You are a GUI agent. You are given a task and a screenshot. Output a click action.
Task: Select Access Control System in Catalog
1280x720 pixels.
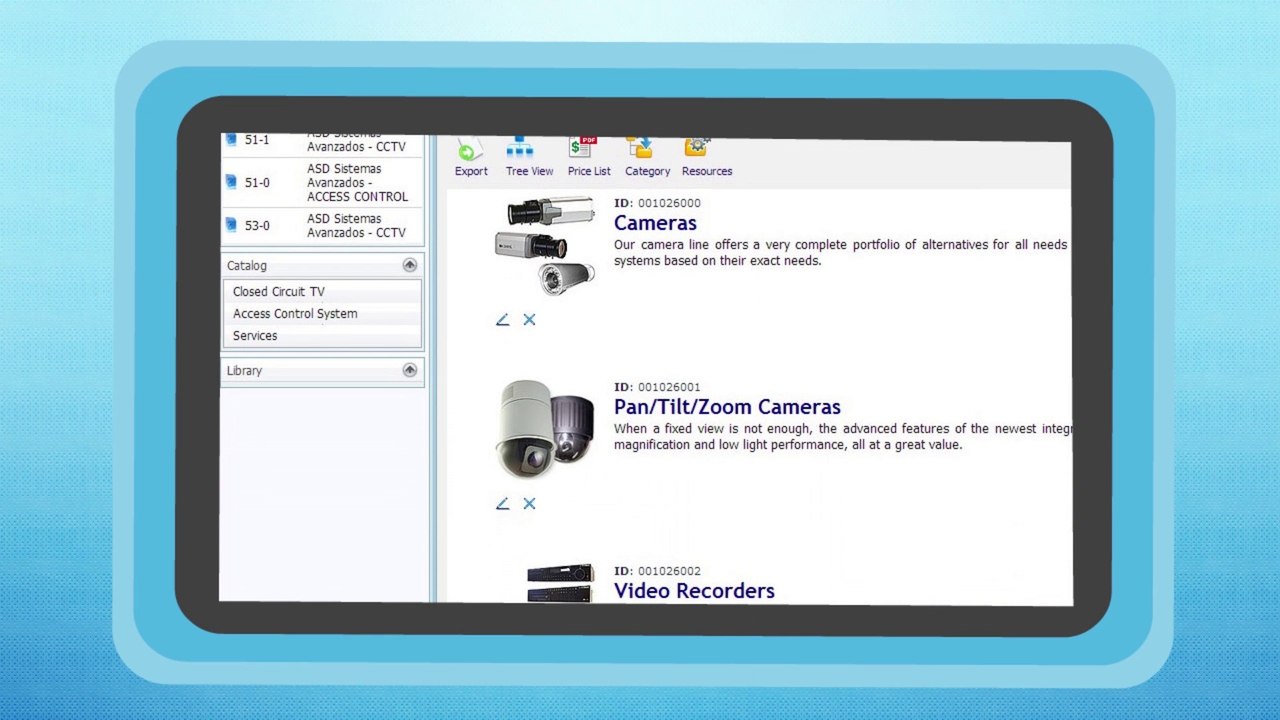(295, 314)
